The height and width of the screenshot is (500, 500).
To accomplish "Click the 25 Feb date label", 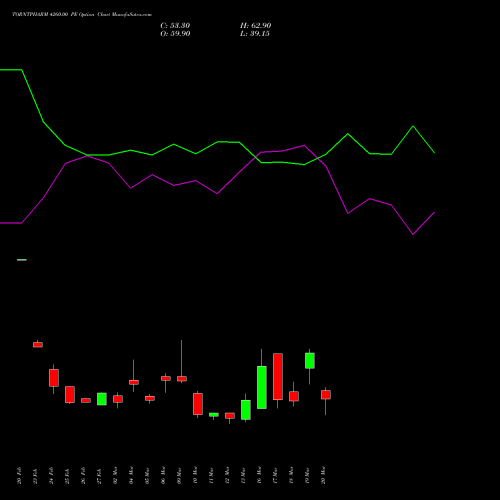I will pos(67,475).
